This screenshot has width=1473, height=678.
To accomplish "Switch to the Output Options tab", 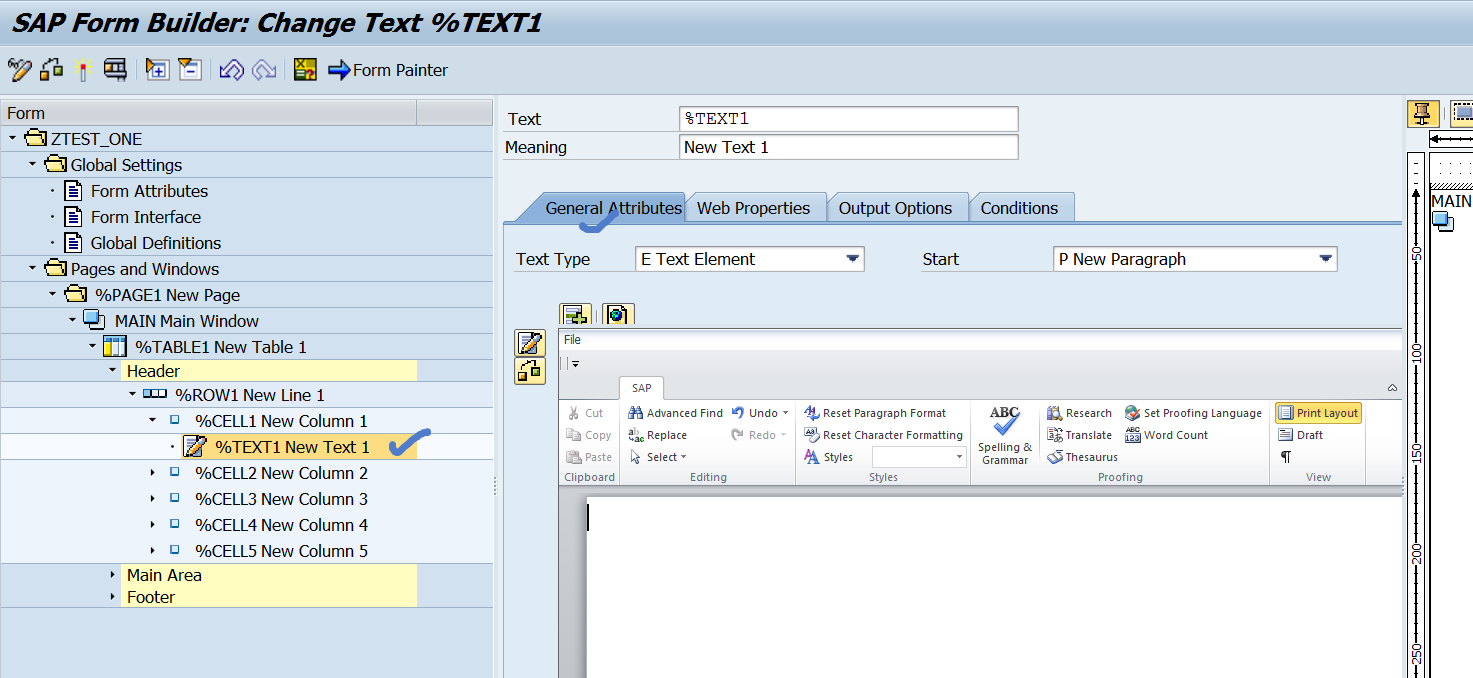I will [x=895, y=208].
